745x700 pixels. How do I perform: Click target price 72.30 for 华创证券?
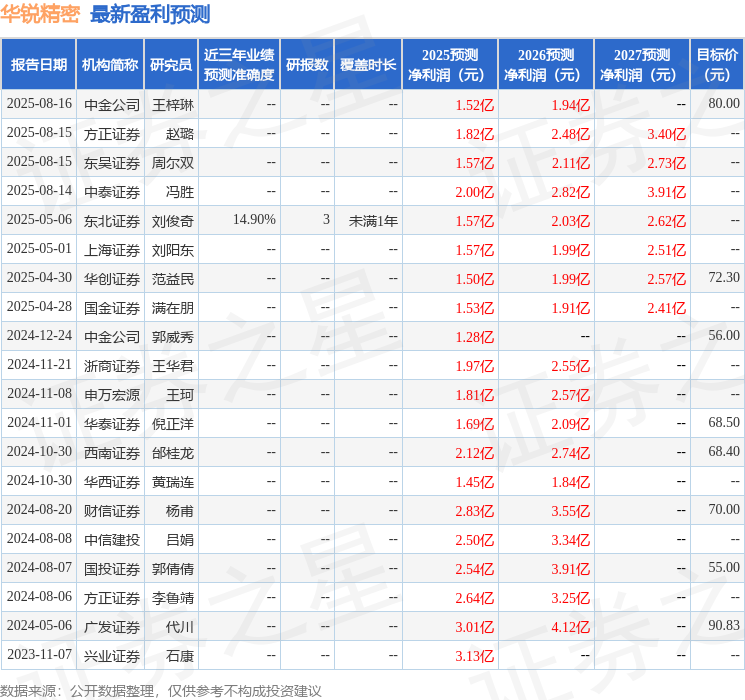(724, 278)
